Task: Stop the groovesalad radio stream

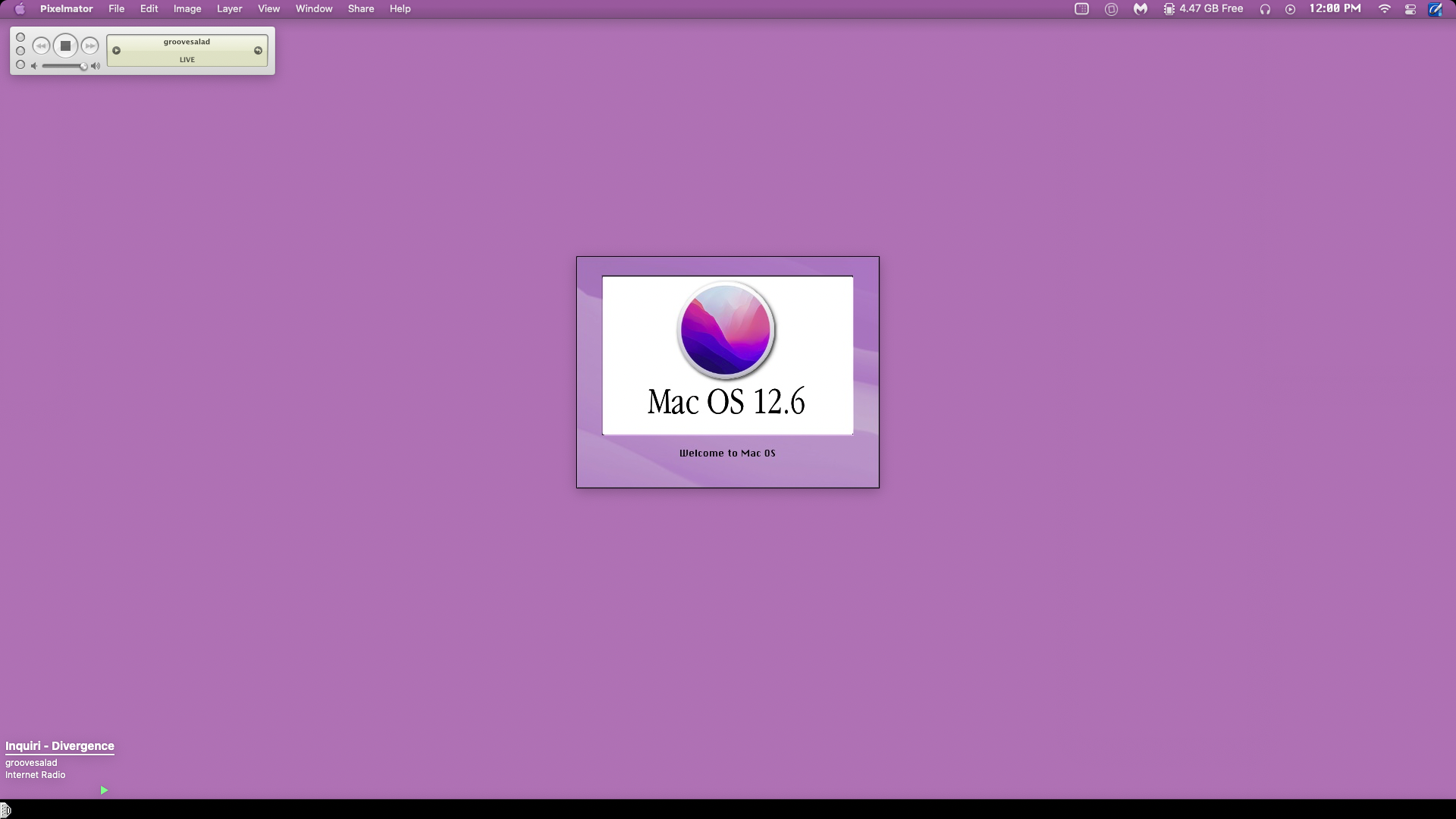Action: pyautogui.click(x=65, y=46)
